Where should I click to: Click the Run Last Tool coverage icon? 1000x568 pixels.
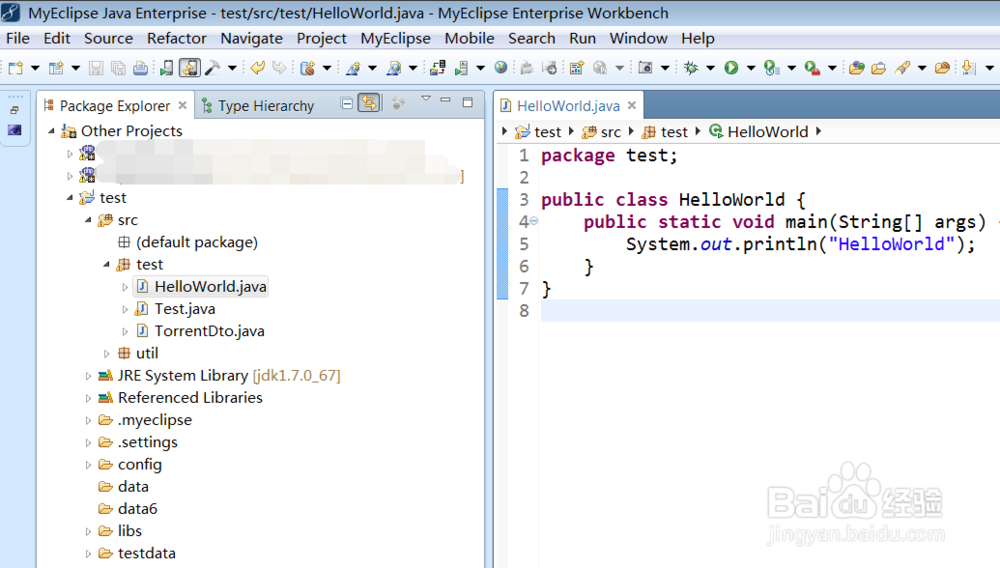772,68
